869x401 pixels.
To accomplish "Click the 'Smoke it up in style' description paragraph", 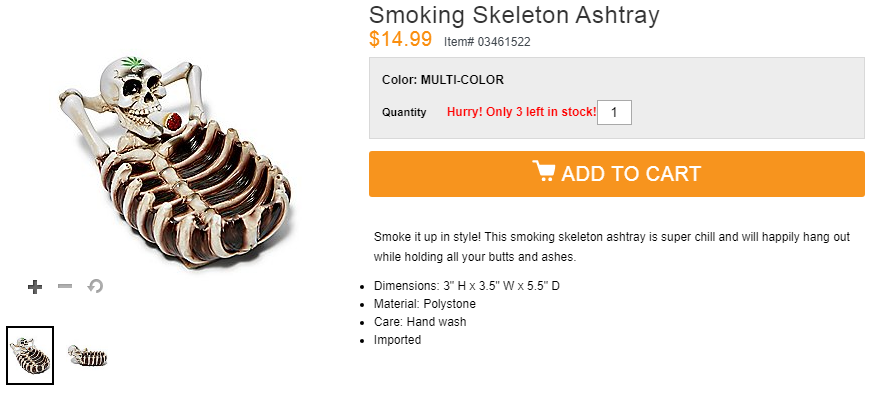I will pos(612,247).
